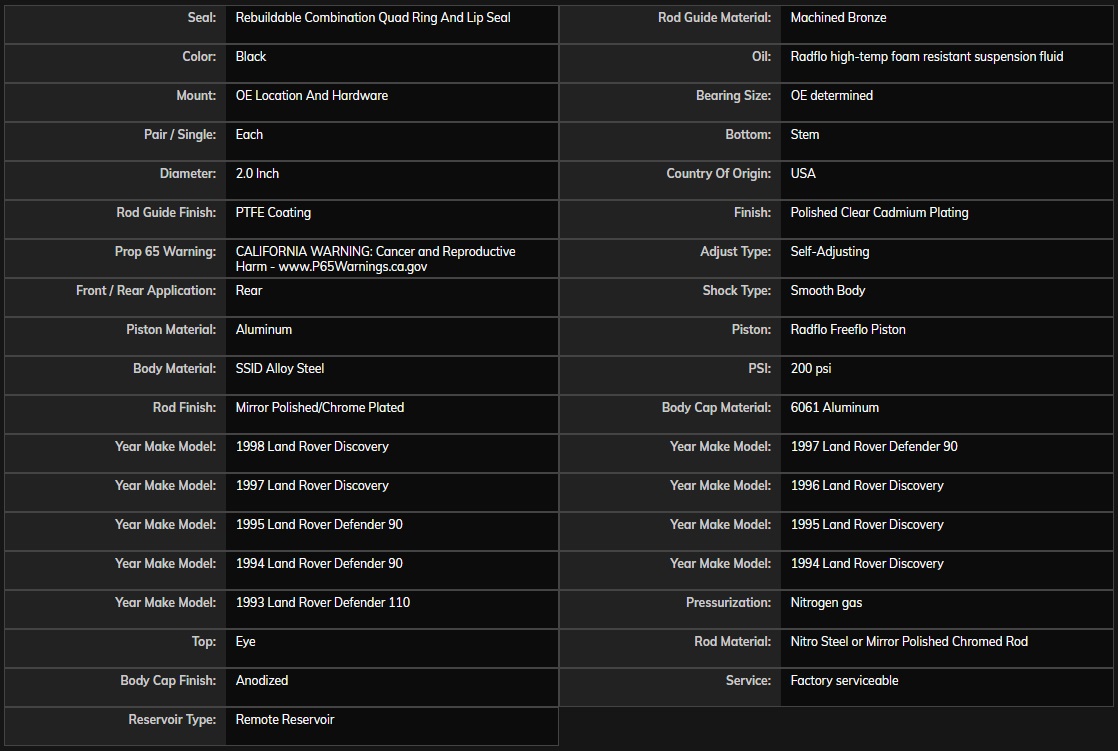The width and height of the screenshot is (1118, 751).
Task: Click the 'Seal:' label
Action: [x=202, y=18]
